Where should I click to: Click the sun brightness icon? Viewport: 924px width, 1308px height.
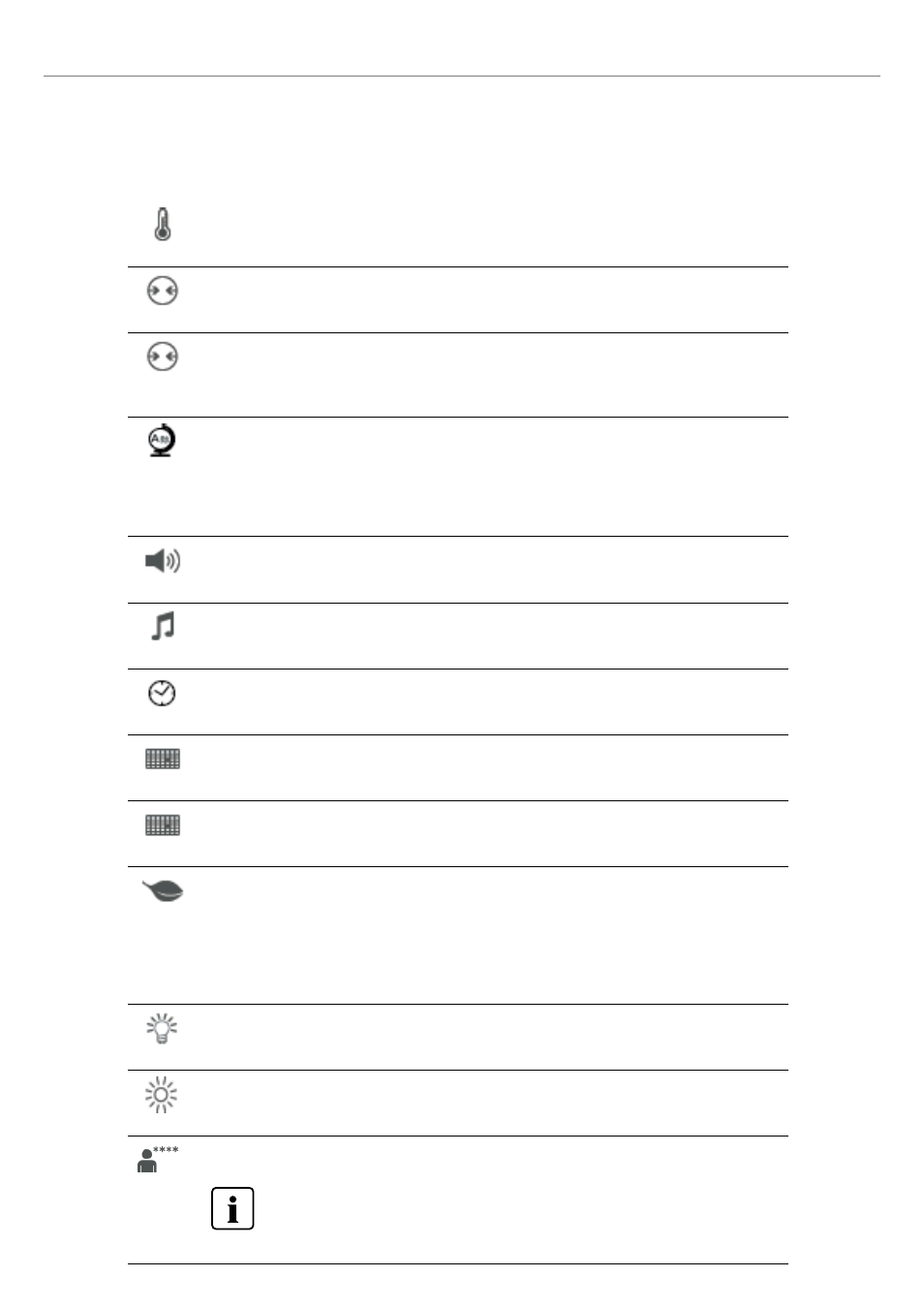click(x=161, y=1095)
